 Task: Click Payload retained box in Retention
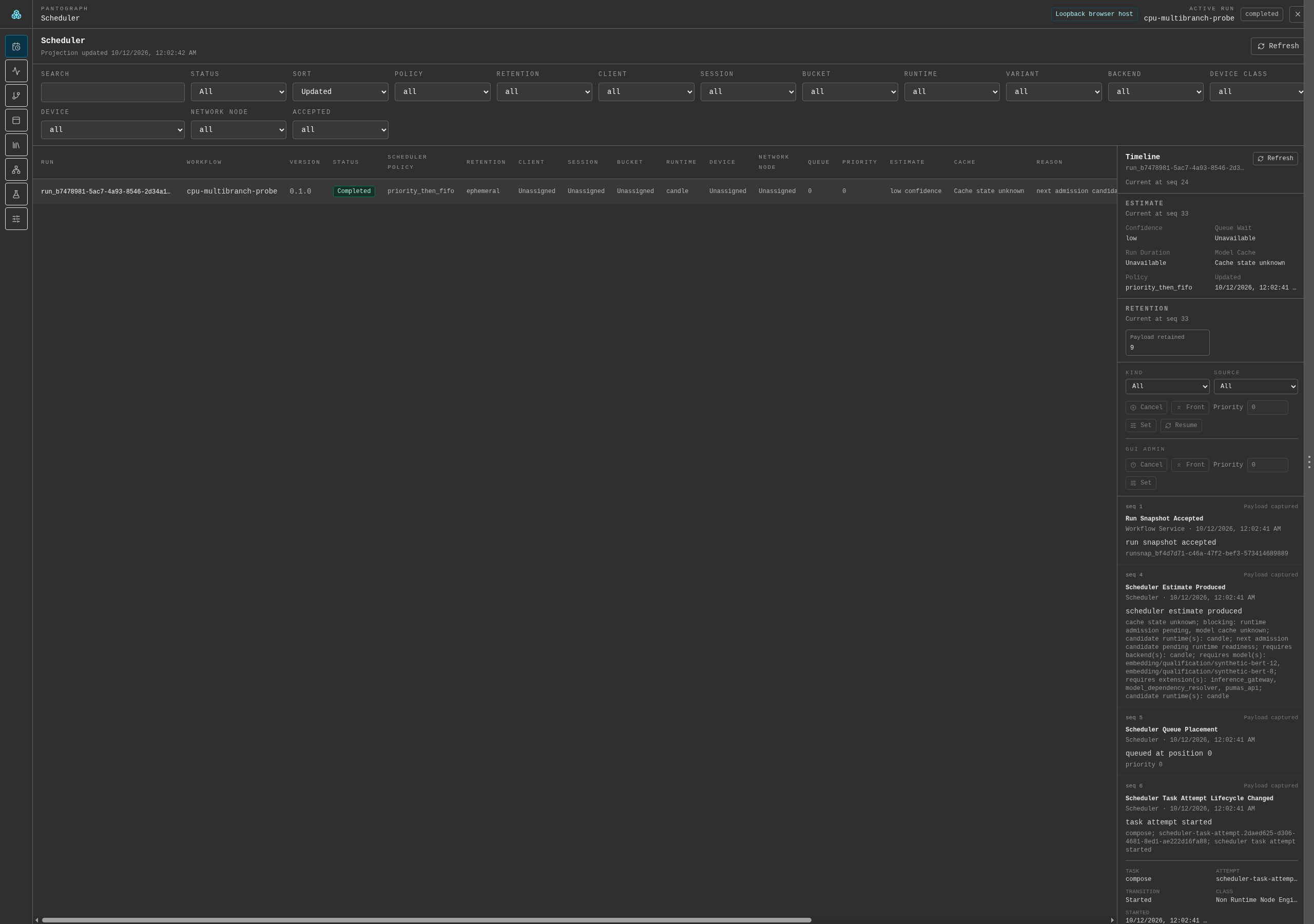(x=1168, y=342)
